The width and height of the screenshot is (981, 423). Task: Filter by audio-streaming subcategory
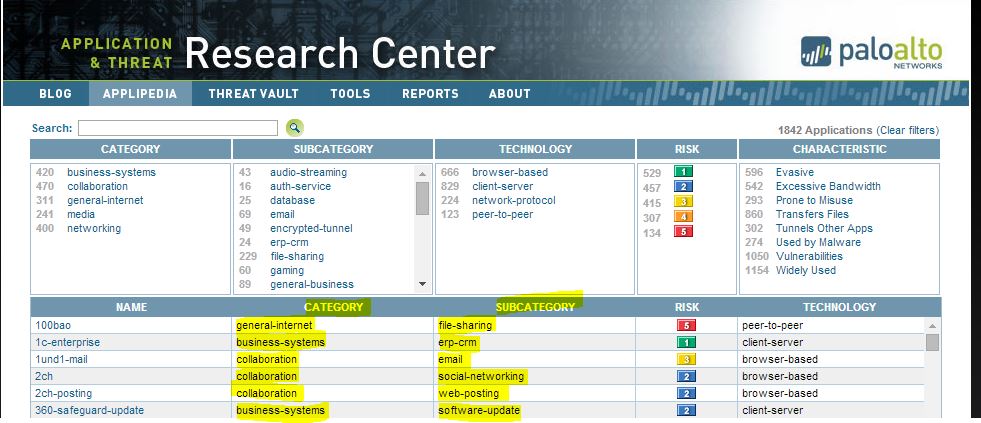click(x=308, y=172)
